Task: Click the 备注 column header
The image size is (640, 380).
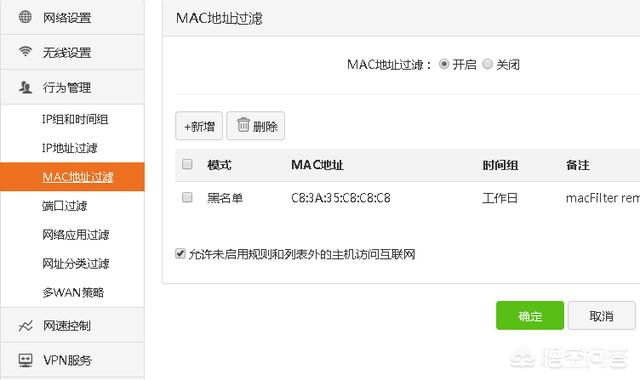Action: [578, 165]
